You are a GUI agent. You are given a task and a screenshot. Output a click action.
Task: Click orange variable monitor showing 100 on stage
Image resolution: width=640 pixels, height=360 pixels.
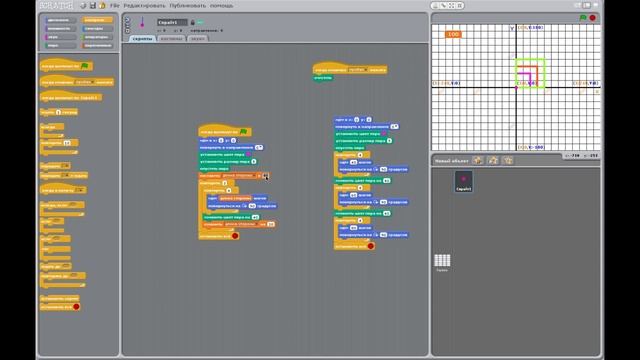coord(453,34)
